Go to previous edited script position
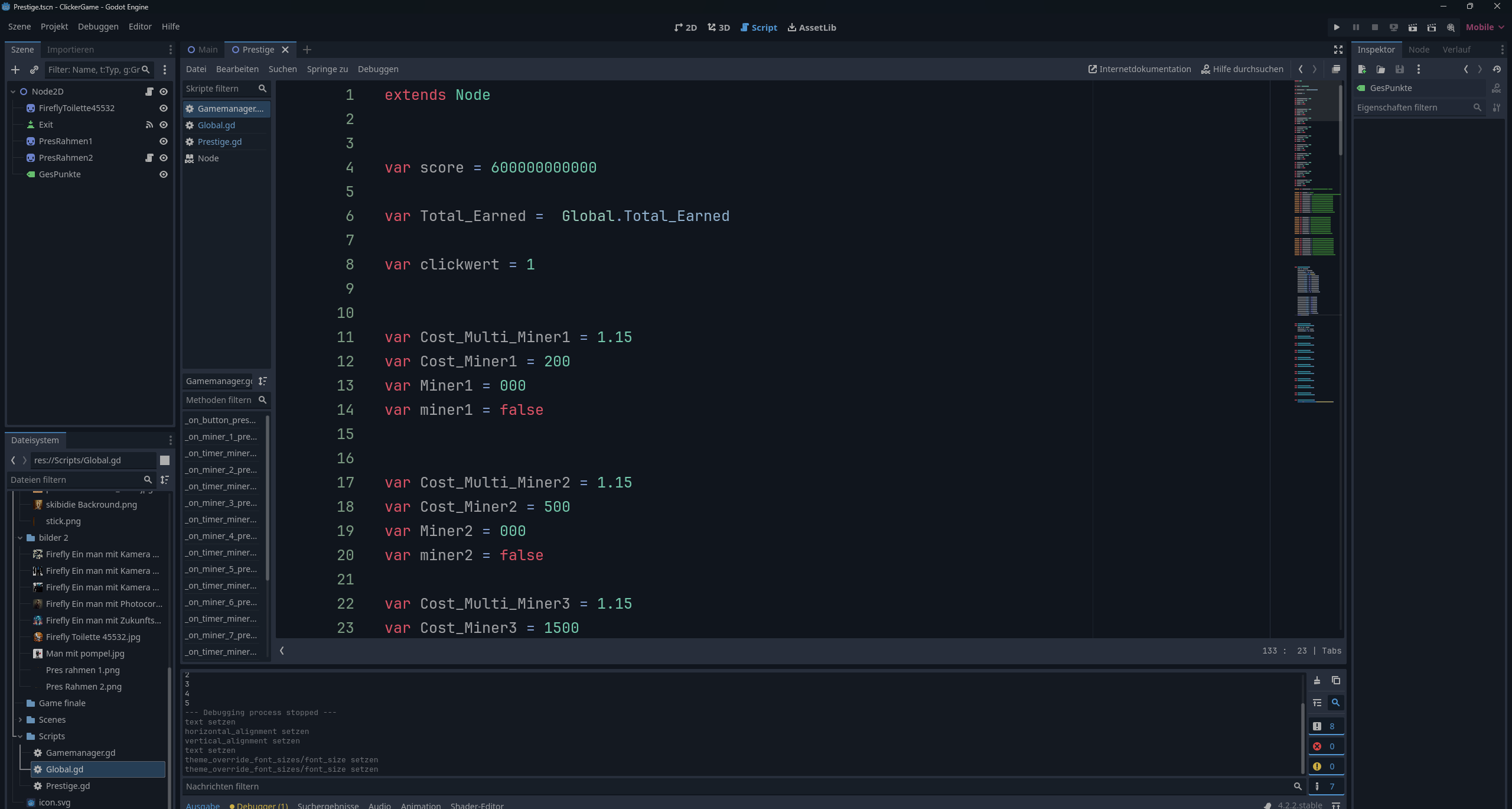Image resolution: width=1512 pixels, height=809 pixels. (x=1301, y=69)
